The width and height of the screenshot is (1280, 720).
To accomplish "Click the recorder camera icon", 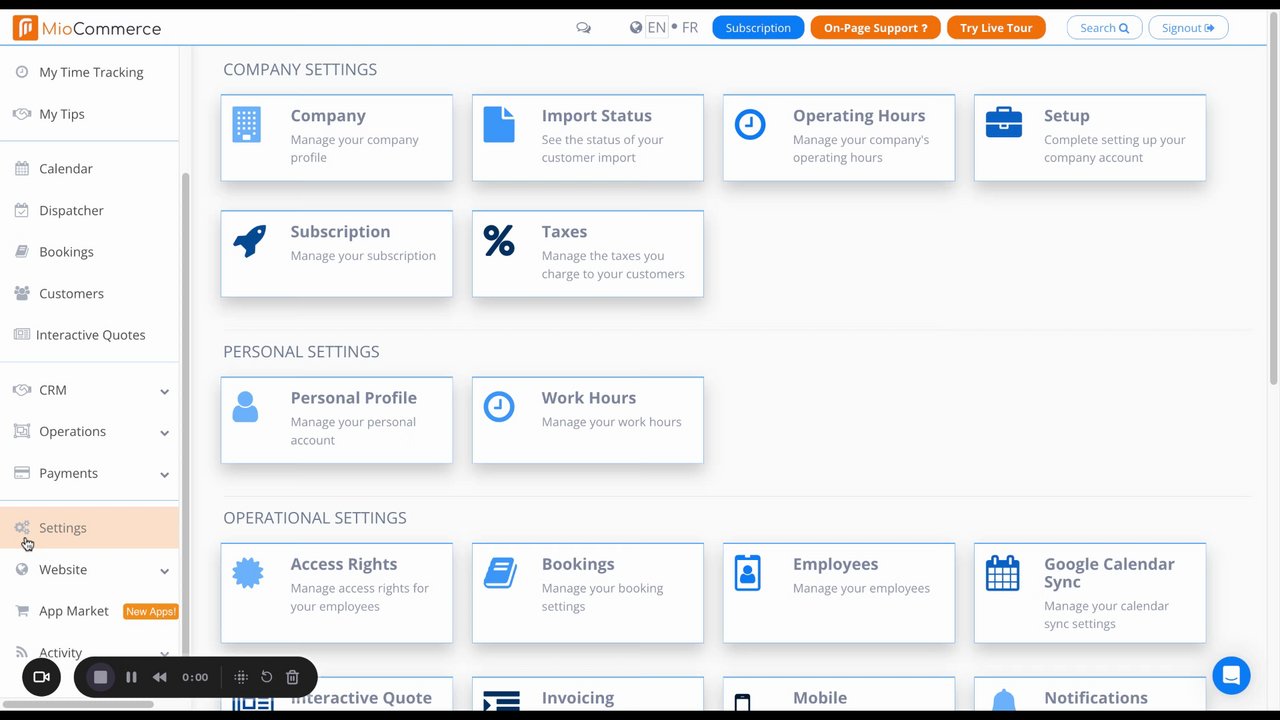I will point(42,677).
